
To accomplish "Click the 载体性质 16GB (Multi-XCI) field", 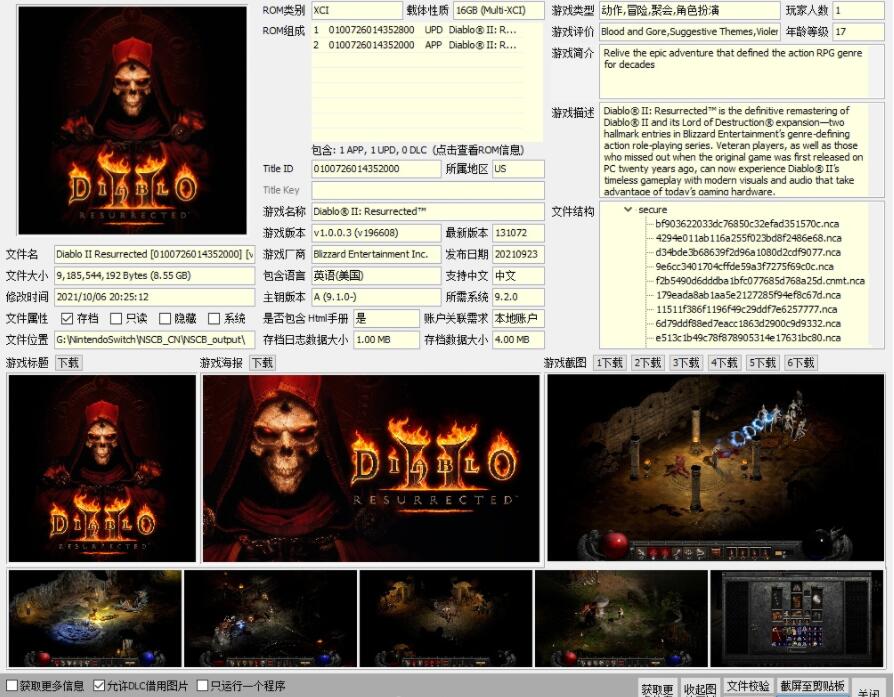I will click(499, 10).
